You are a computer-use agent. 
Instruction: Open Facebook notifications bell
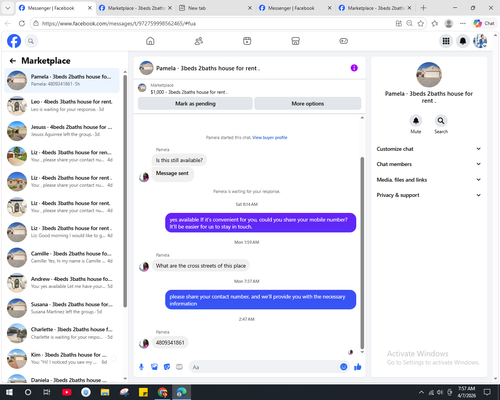pos(463,41)
